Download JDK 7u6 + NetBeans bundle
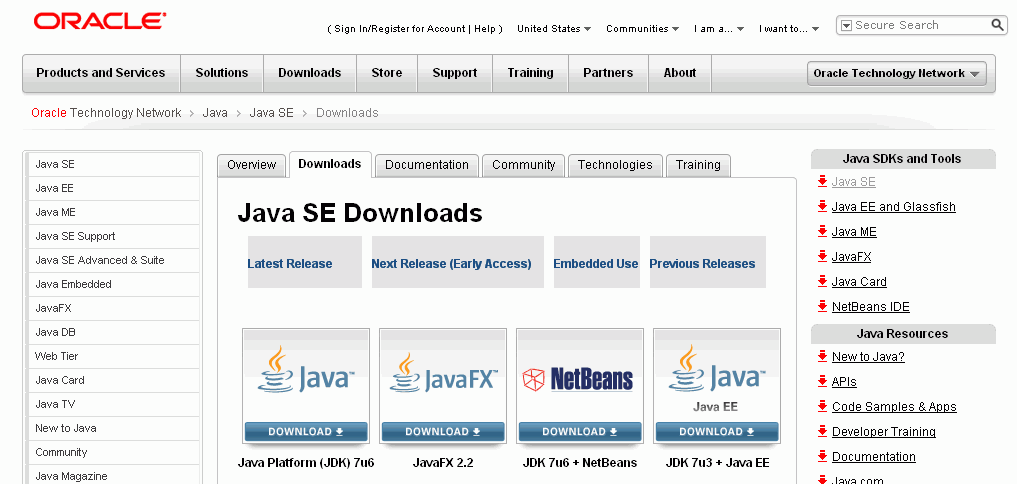Viewport: 1017px width, 484px height. [x=580, y=431]
